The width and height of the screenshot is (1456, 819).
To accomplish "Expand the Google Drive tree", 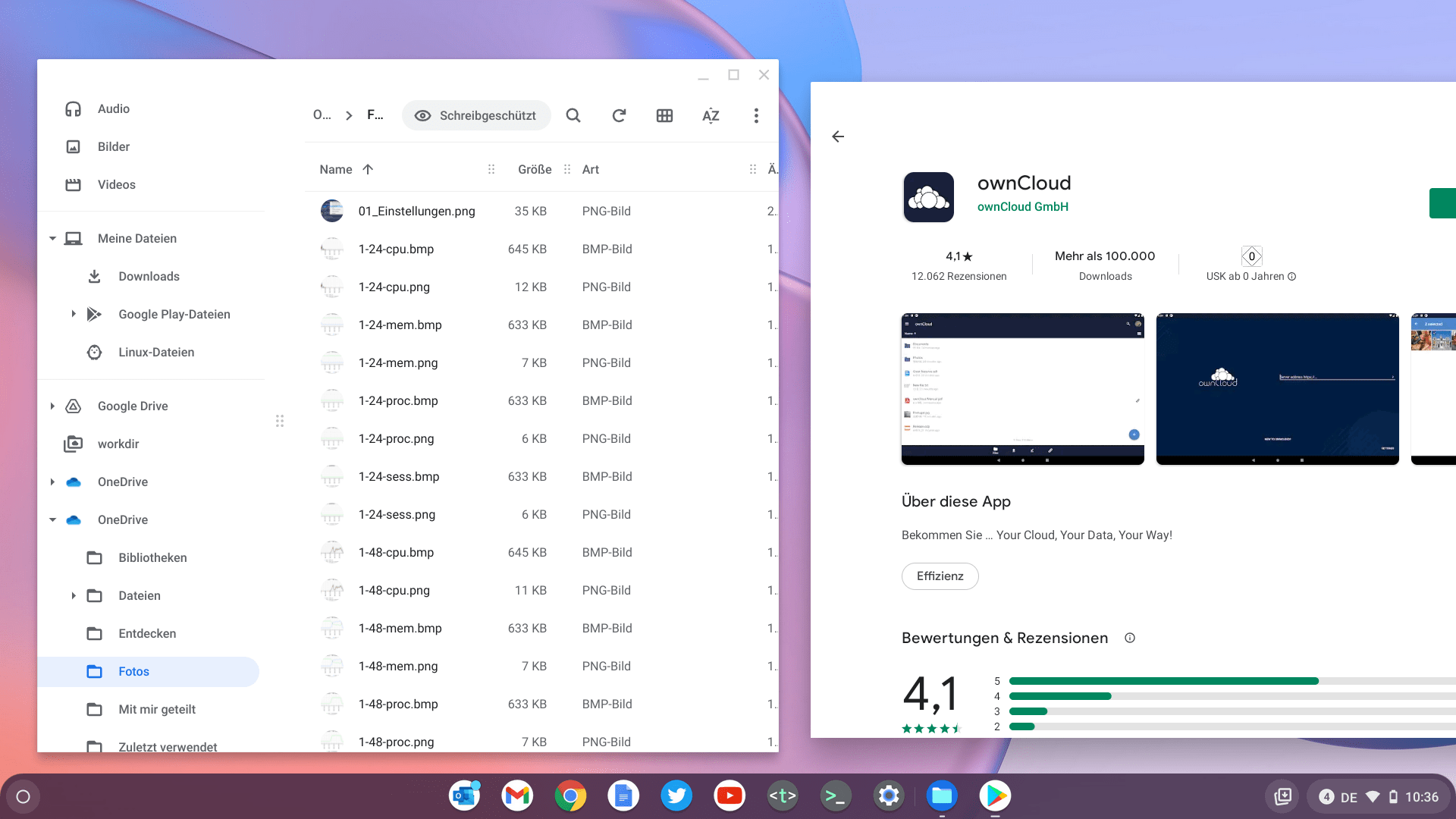I will click(52, 406).
